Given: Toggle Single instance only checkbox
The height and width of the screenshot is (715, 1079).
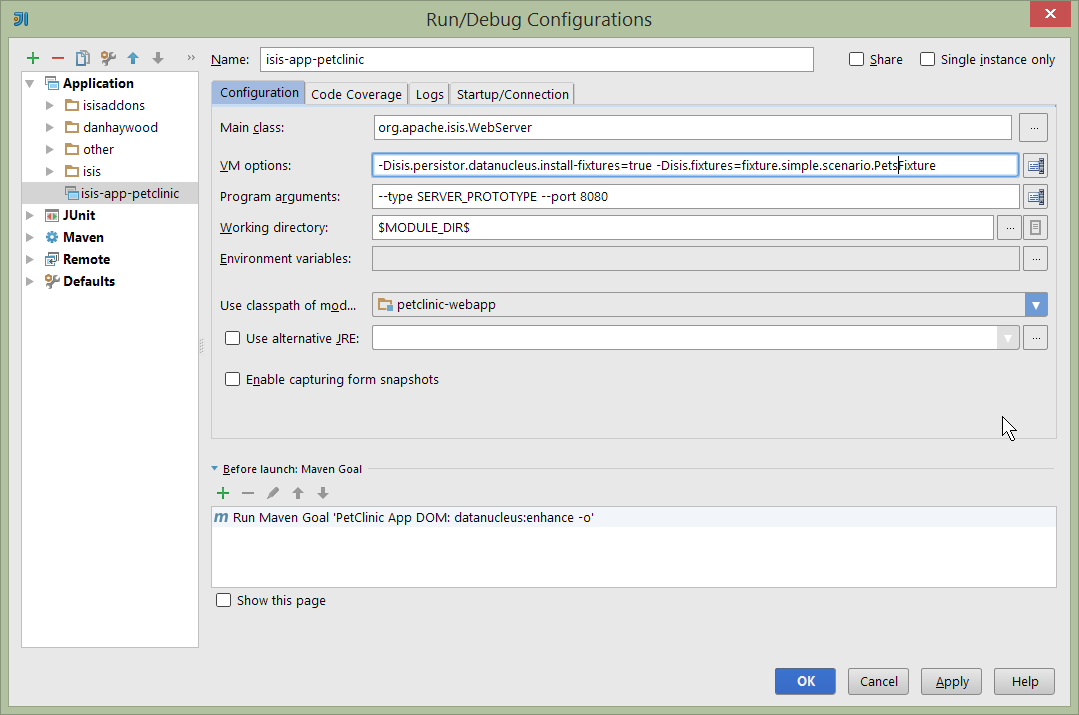Looking at the screenshot, I should point(928,59).
